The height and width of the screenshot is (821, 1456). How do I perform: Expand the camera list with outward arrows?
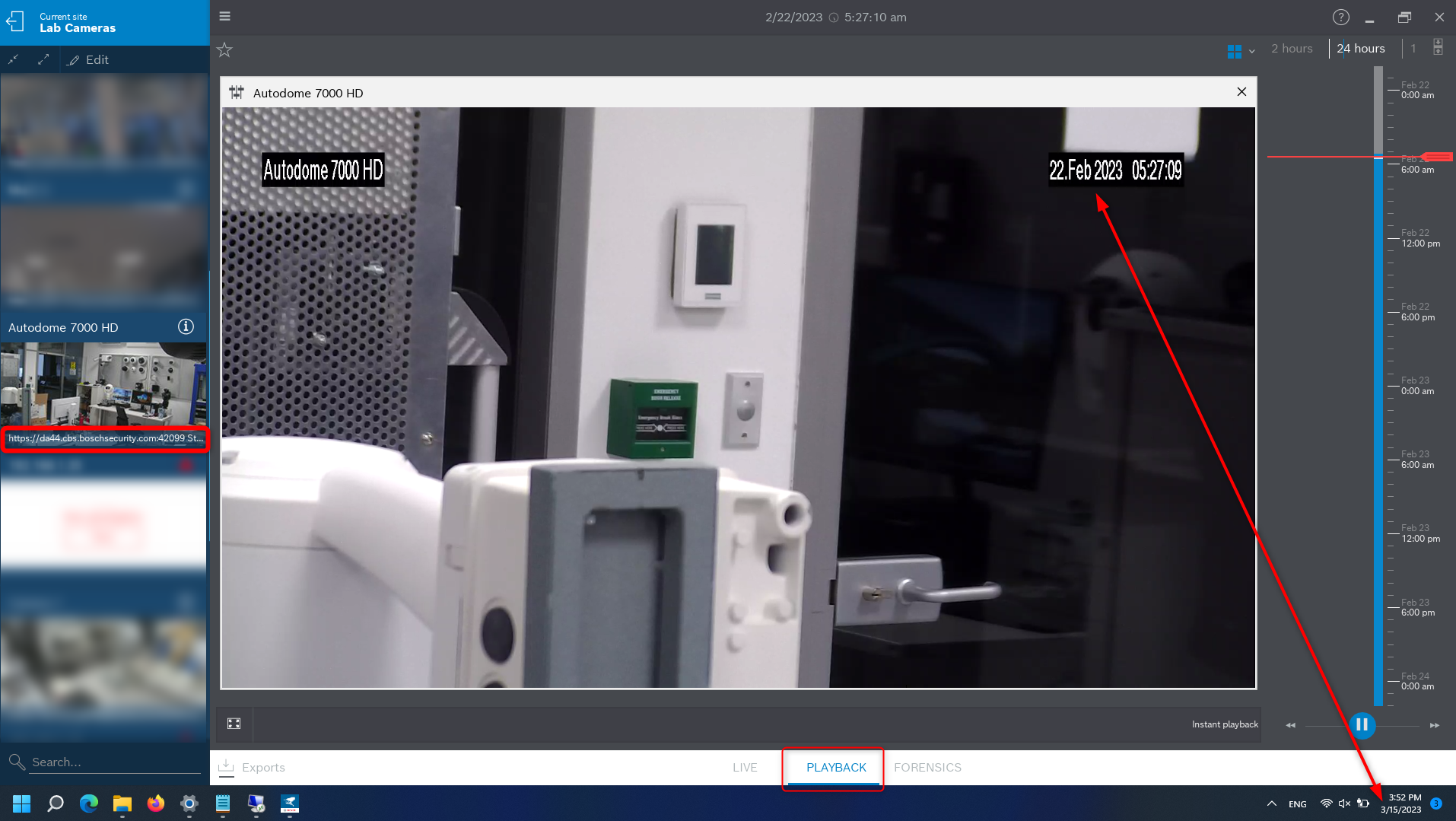click(43, 59)
